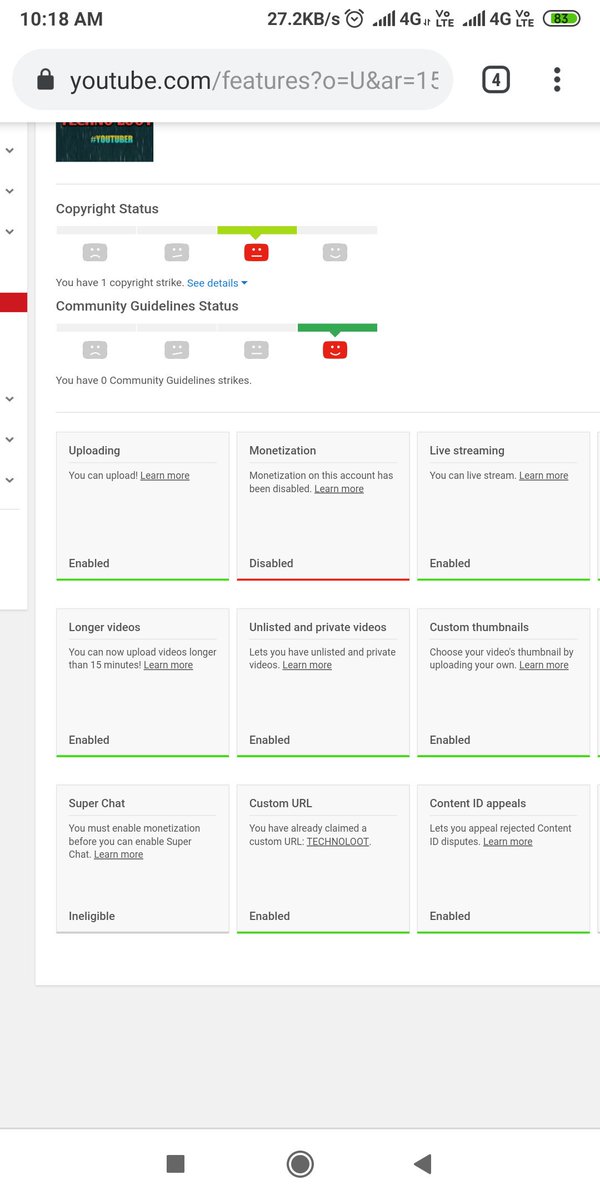Tap the Enabled status in Live streaming card
This screenshot has height=1200, width=600.
[x=450, y=563]
